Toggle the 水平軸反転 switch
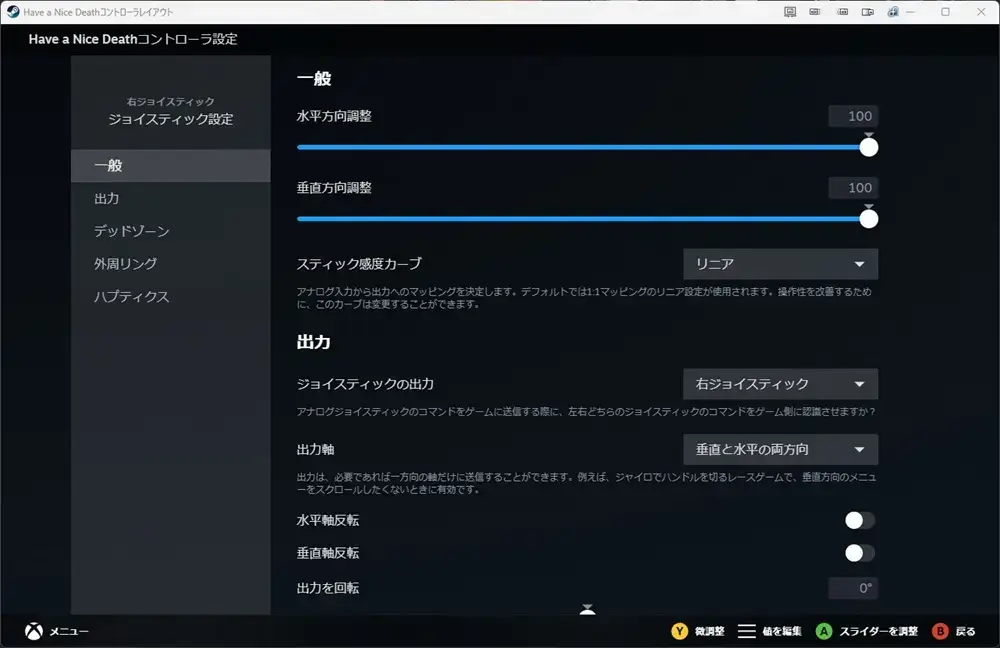The height and width of the screenshot is (648, 1000). point(859,520)
